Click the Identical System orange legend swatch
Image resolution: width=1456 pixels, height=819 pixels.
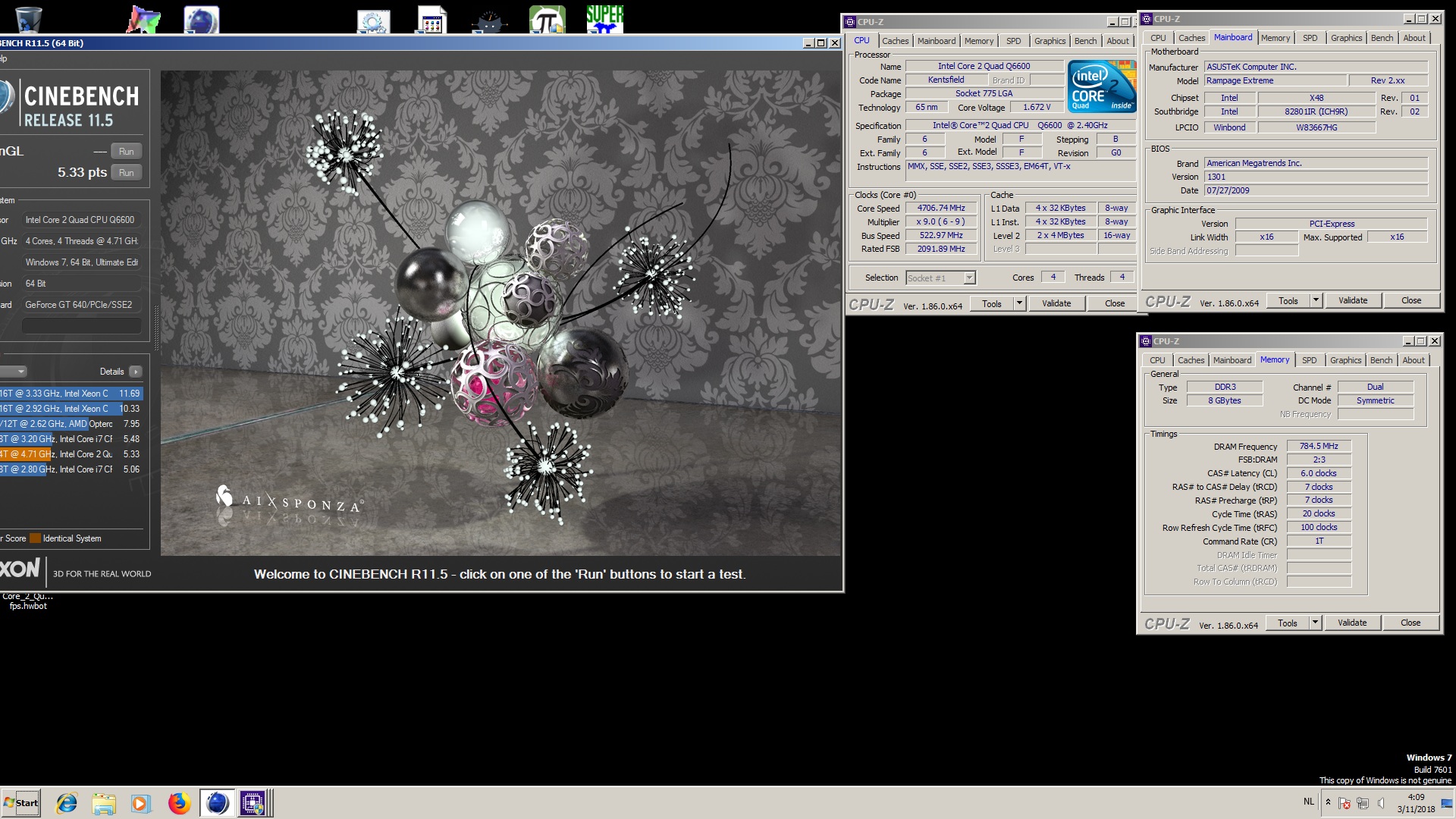[35, 538]
